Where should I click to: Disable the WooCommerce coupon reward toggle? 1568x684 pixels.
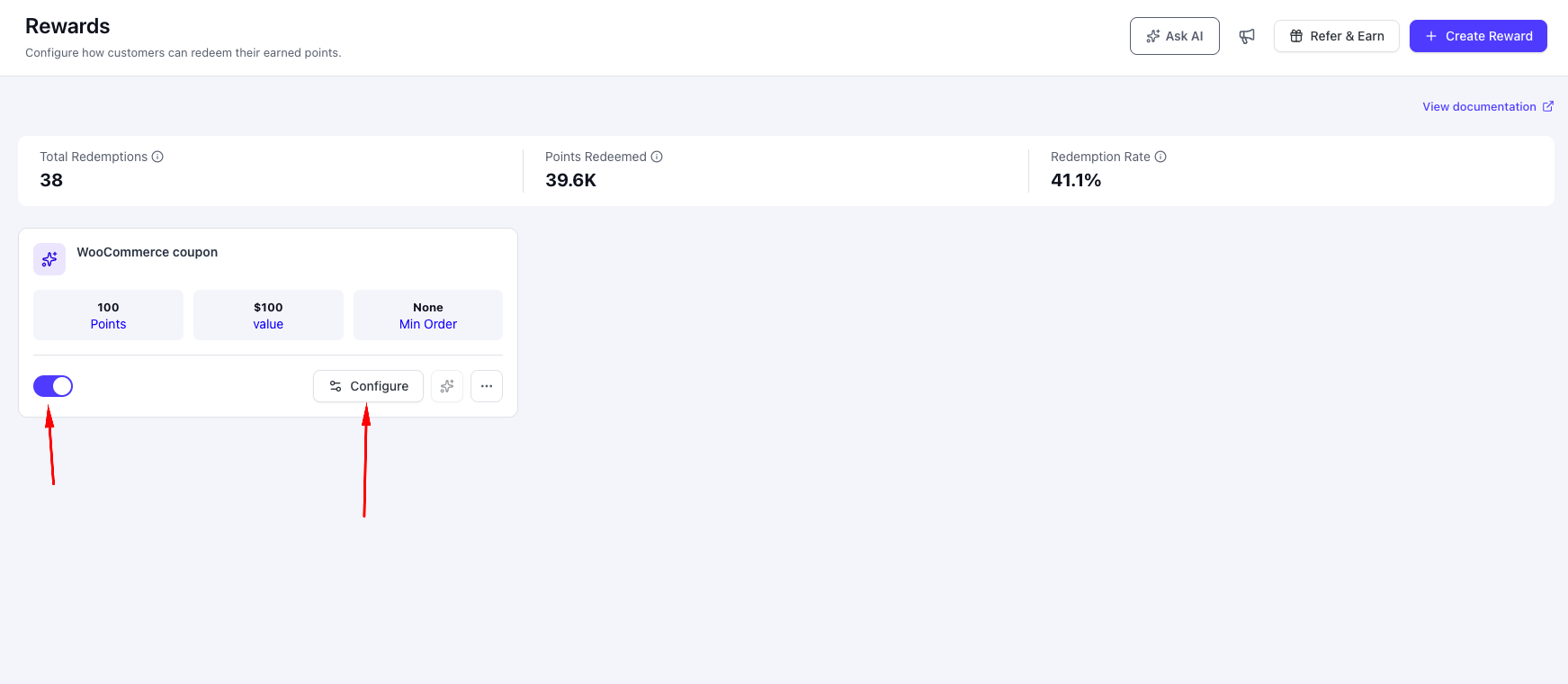53,386
